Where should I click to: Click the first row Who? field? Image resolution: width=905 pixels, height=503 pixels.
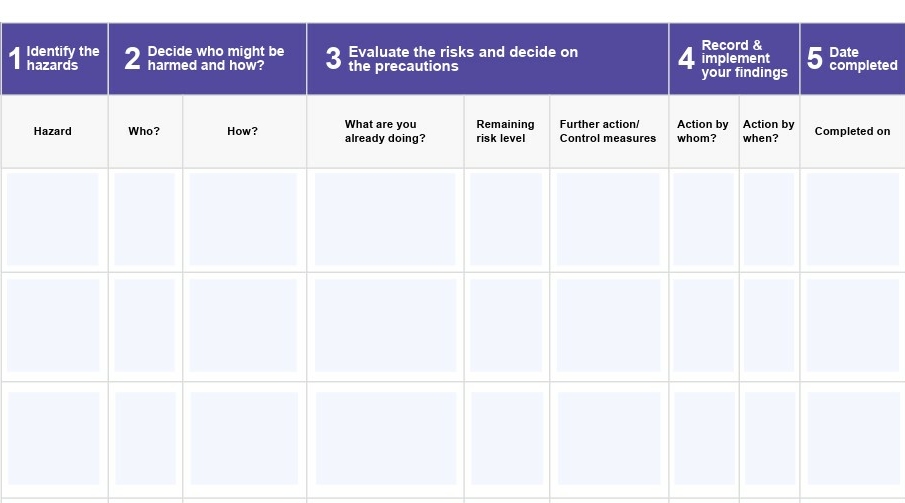(x=144, y=219)
